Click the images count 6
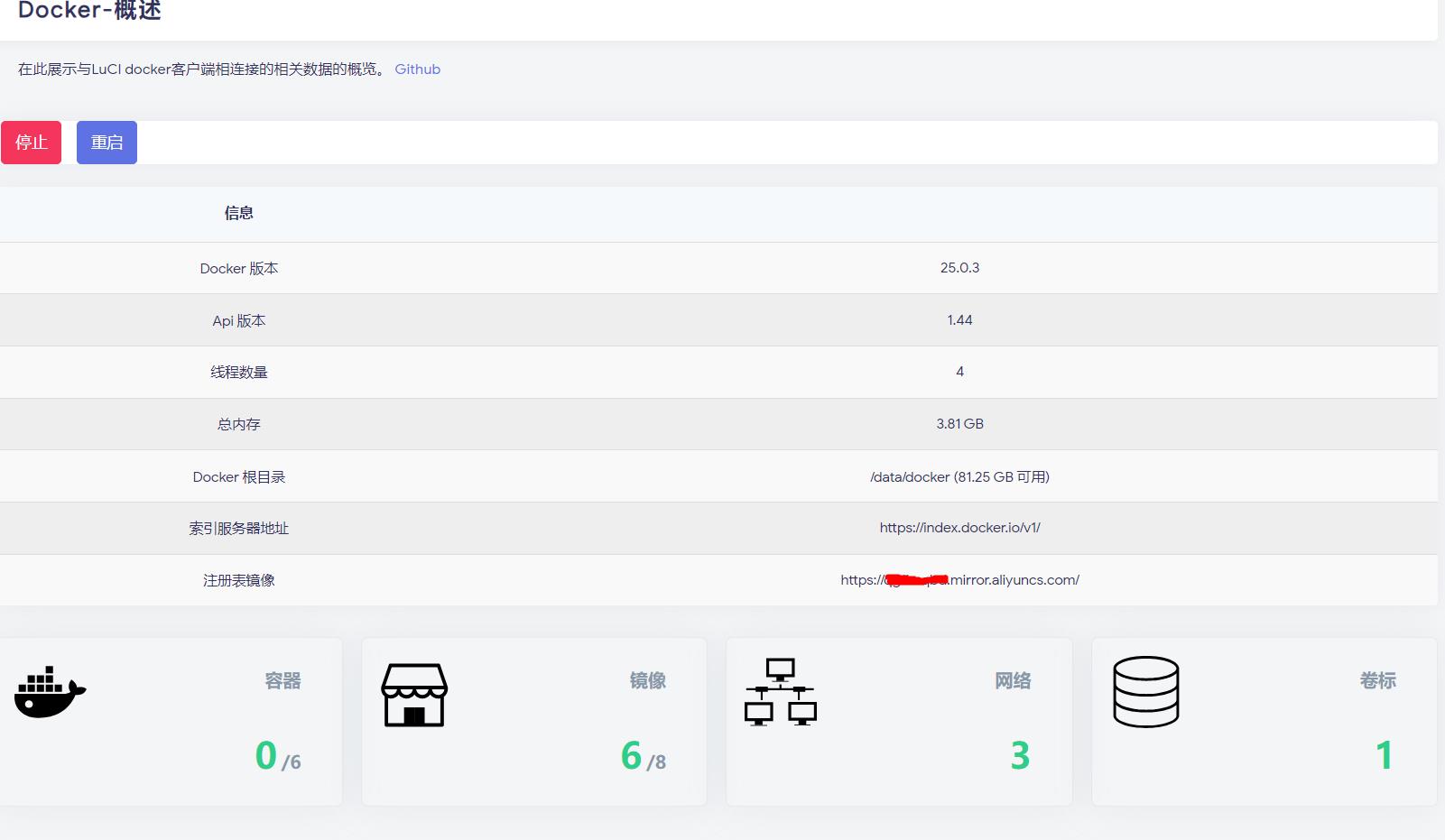 [632, 756]
